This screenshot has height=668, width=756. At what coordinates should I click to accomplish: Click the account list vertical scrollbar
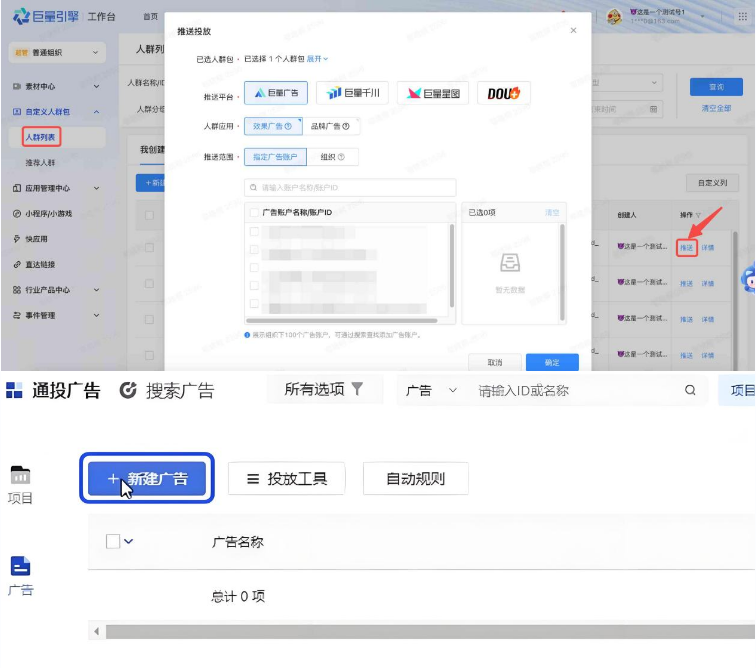(x=452, y=266)
